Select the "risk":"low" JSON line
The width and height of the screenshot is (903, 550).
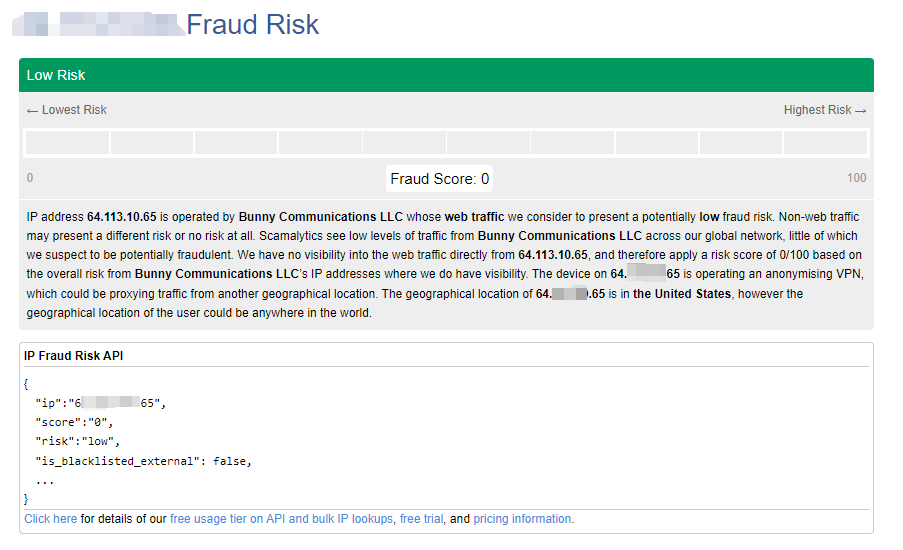pyautogui.click(x=77, y=441)
